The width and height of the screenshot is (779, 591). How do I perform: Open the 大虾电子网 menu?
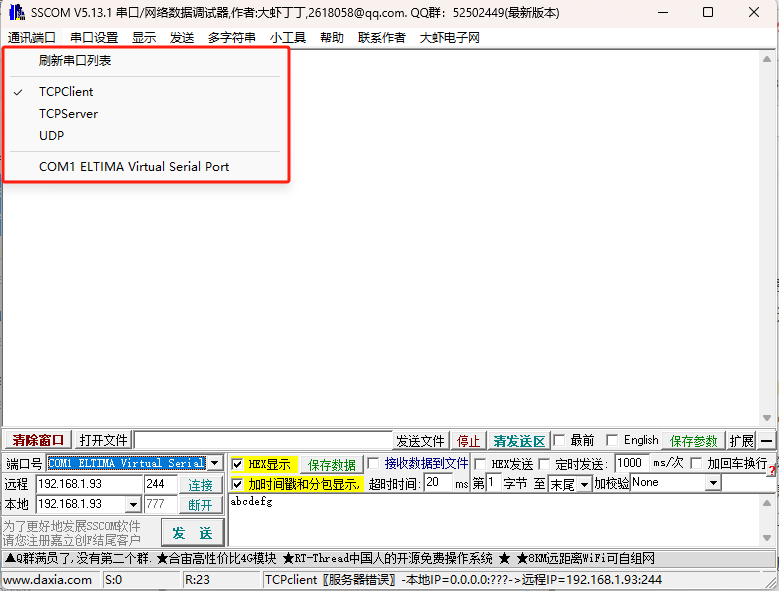click(450, 38)
